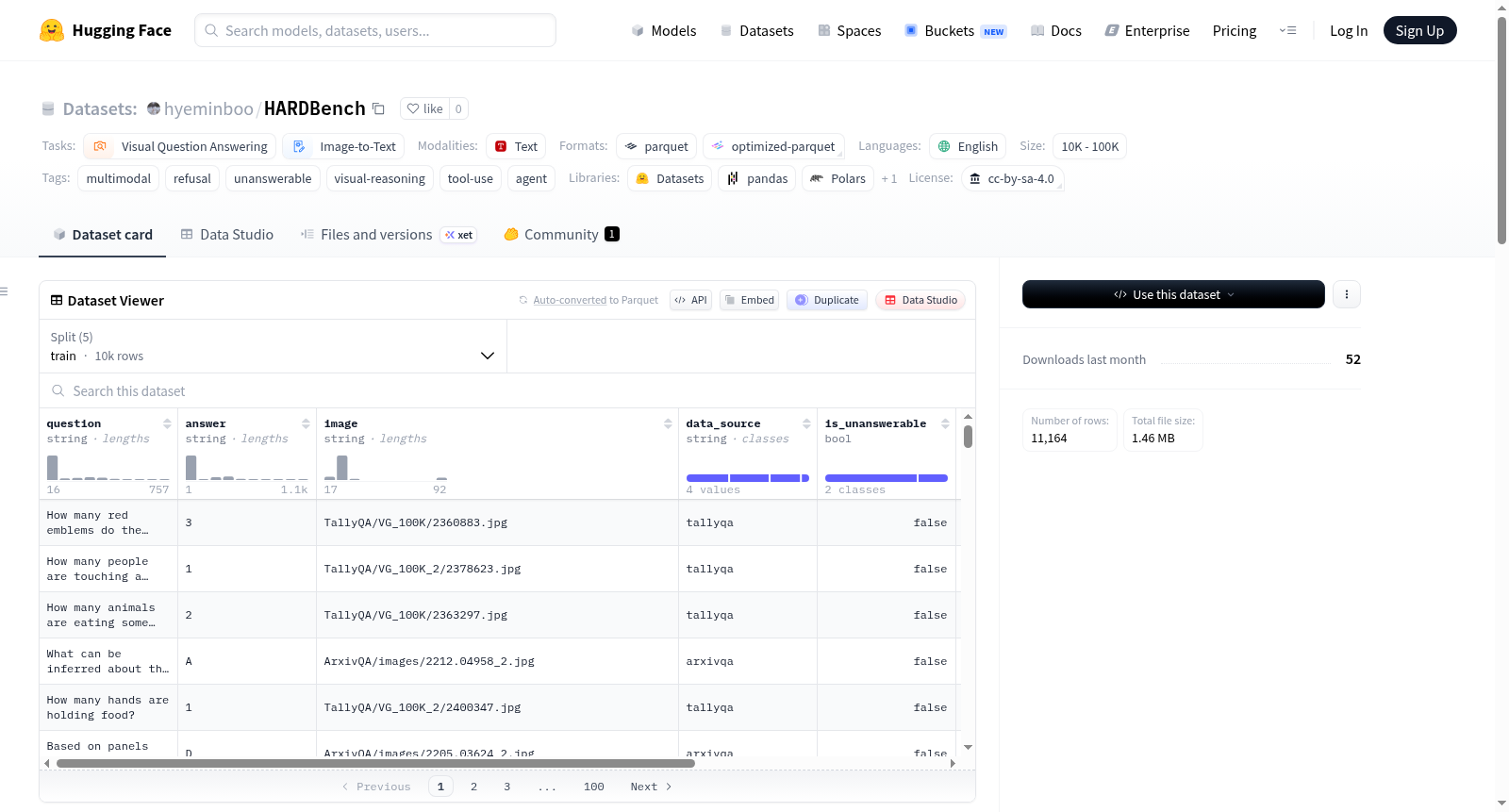The width and height of the screenshot is (1509, 812).
Task: Go to the Community tab
Action: click(x=561, y=235)
